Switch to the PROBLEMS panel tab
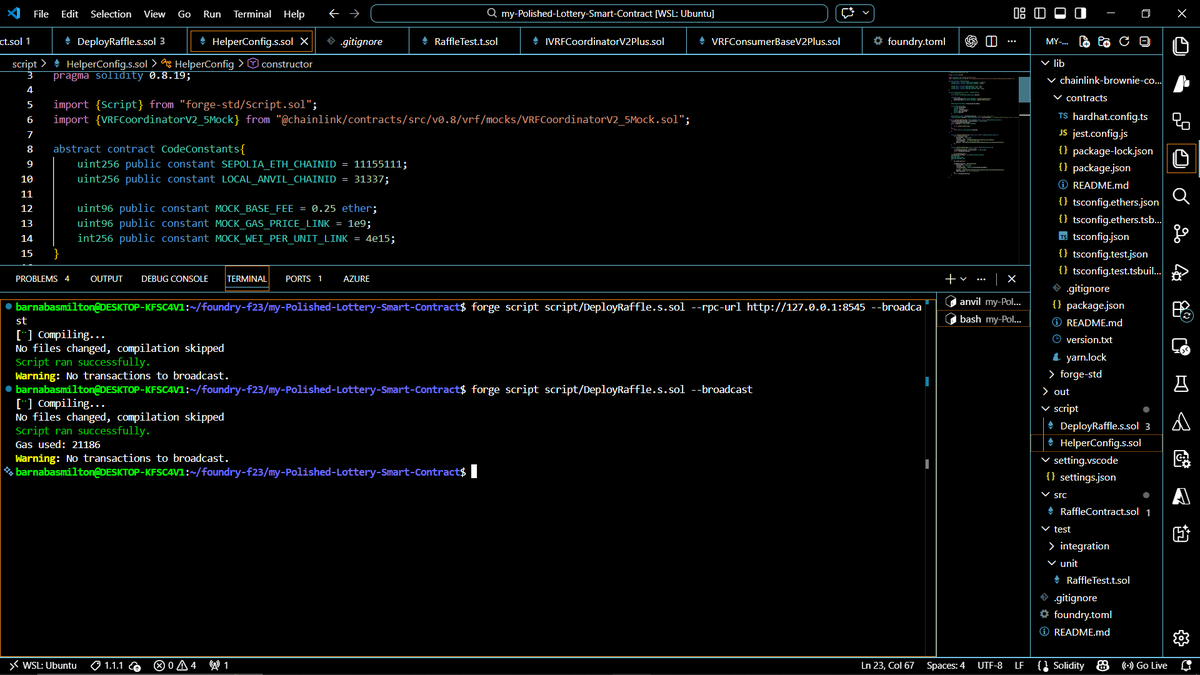The width and height of the screenshot is (1200, 675). pos(42,279)
